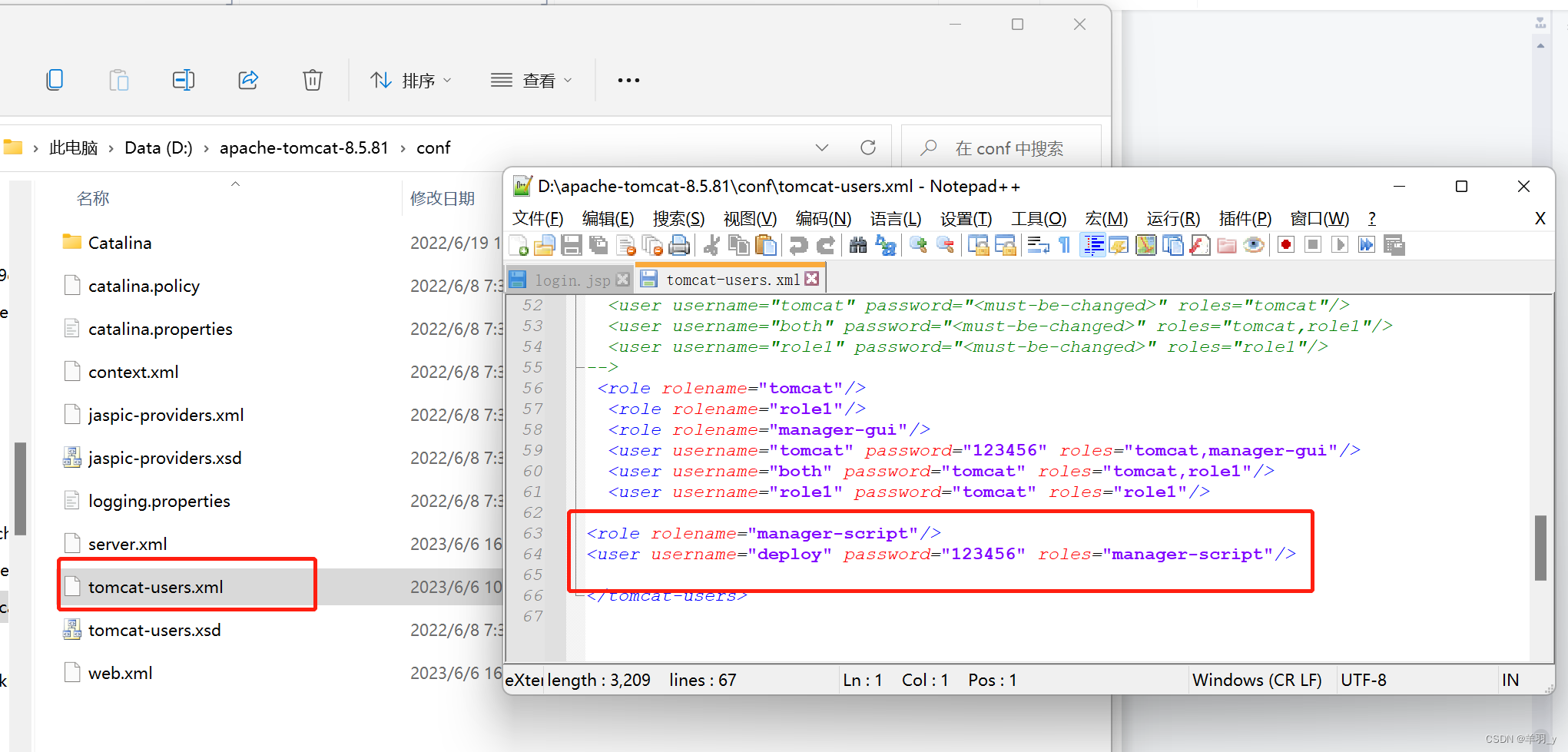Screen dimensions: 1568x752
Task: Click the Print toolbar icon in Notepad++
Action: pos(679,245)
